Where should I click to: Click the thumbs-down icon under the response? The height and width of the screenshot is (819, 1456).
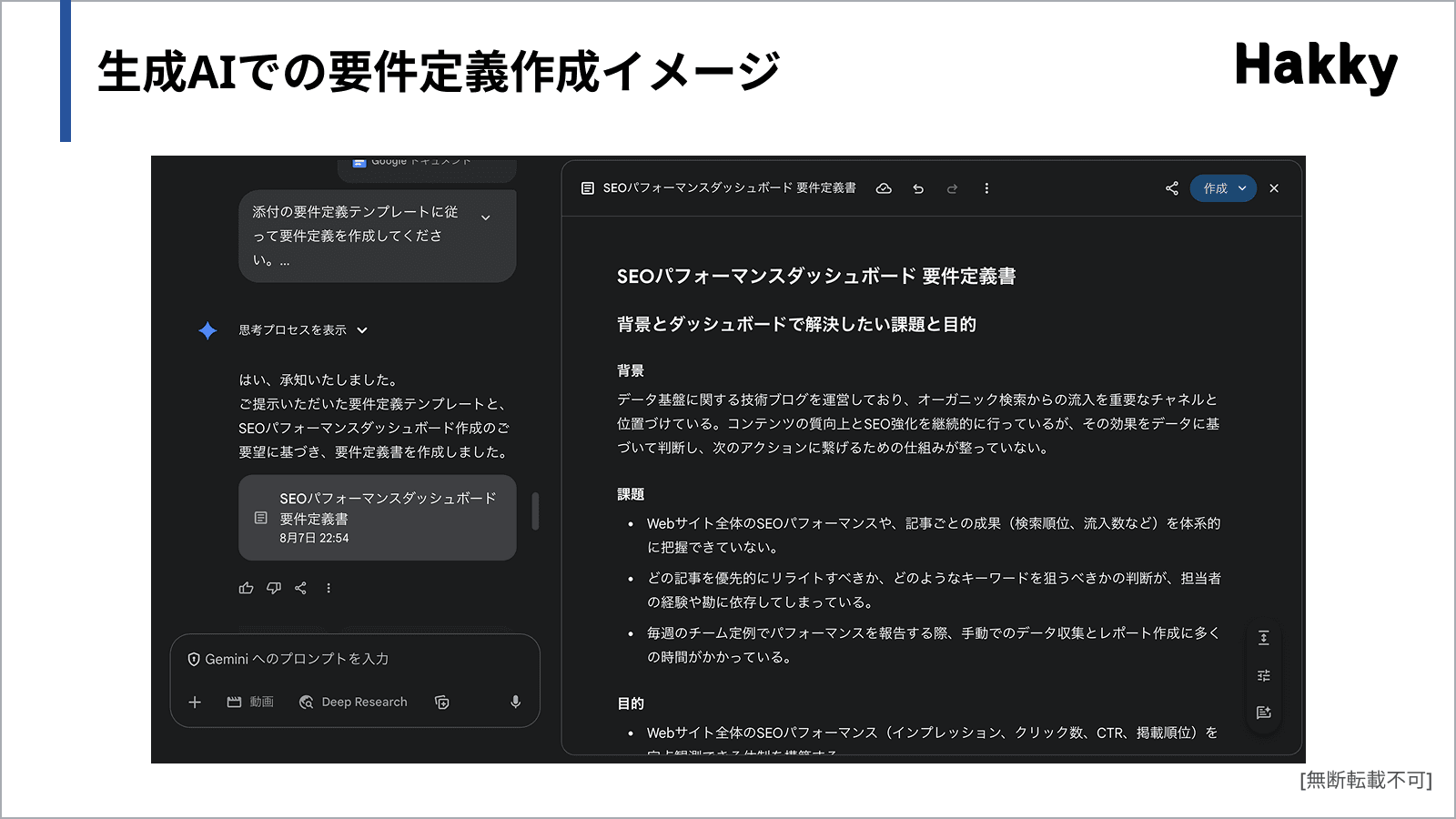pyautogui.click(x=274, y=588)
